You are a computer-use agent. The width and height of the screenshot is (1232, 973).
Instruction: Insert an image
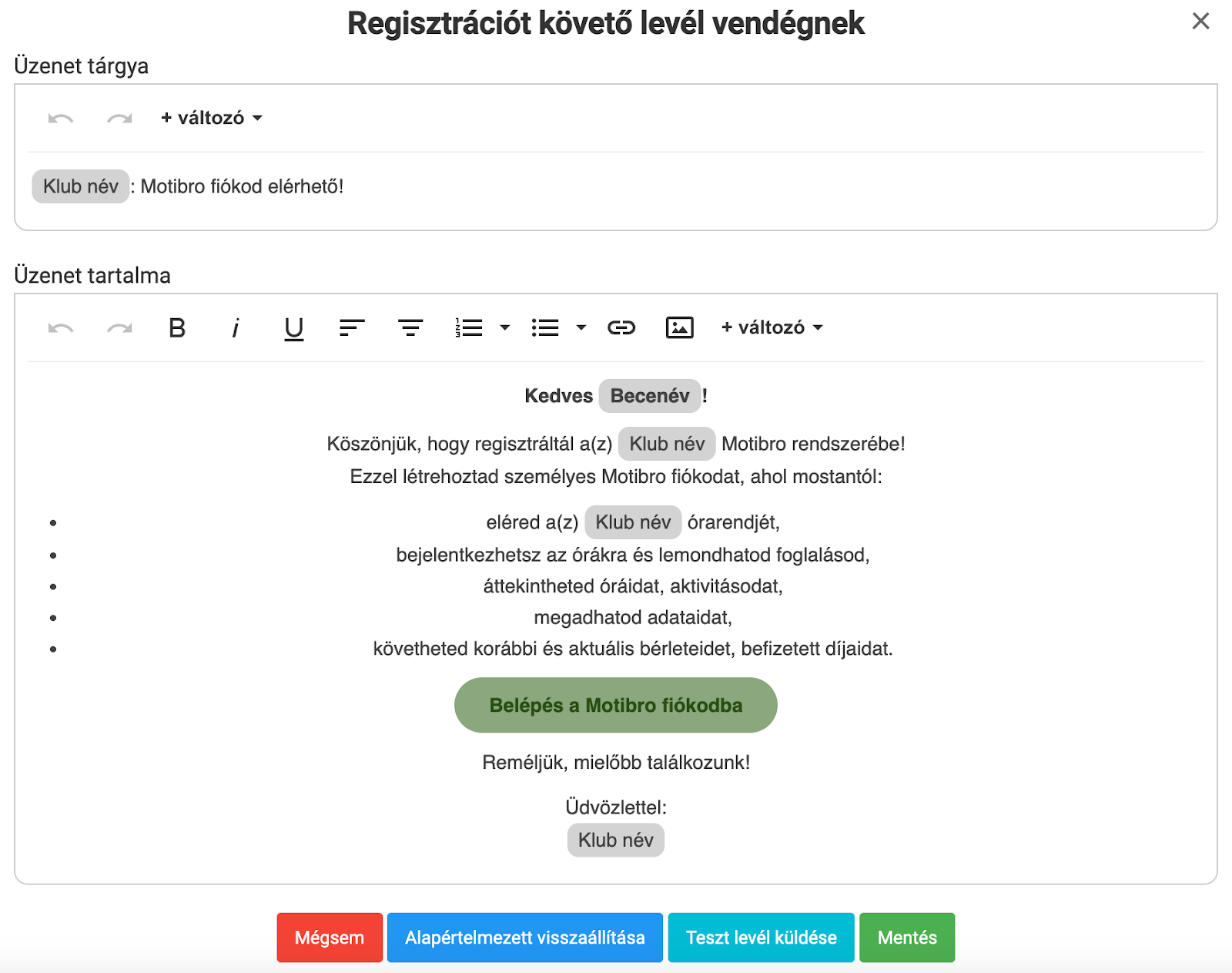680,327
